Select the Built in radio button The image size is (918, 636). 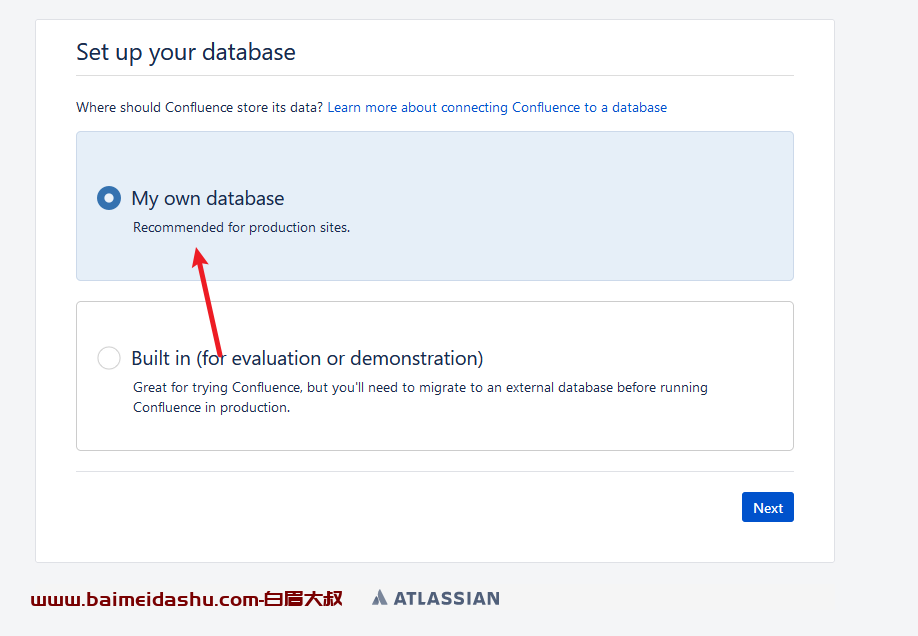pyautogui.click(x=109, y=358)
